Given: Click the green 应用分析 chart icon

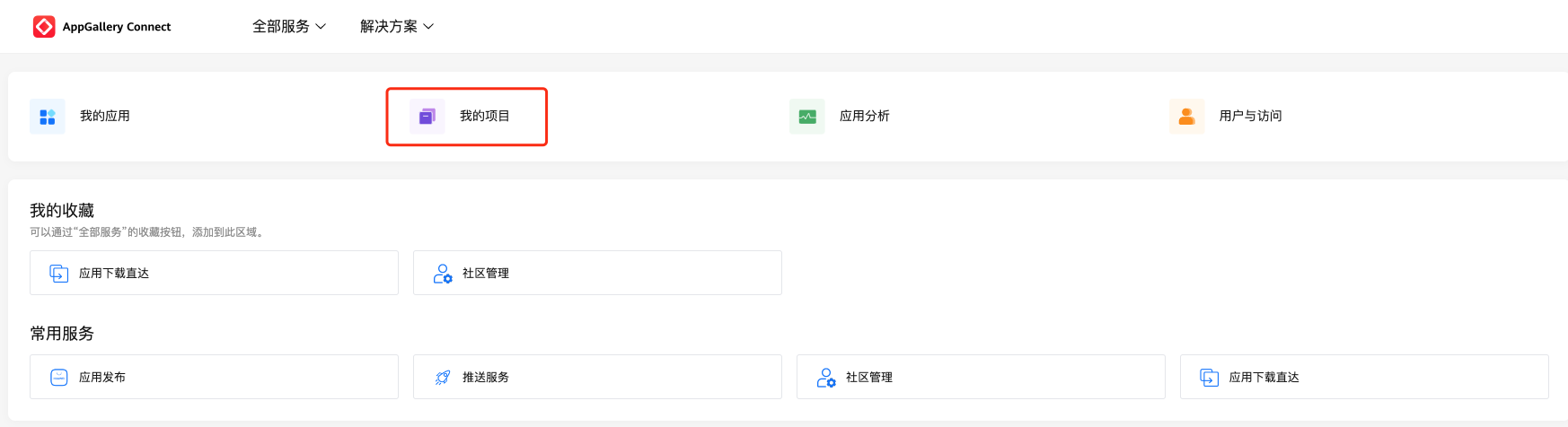Looking at the screenshot, I should pos(807,117).
